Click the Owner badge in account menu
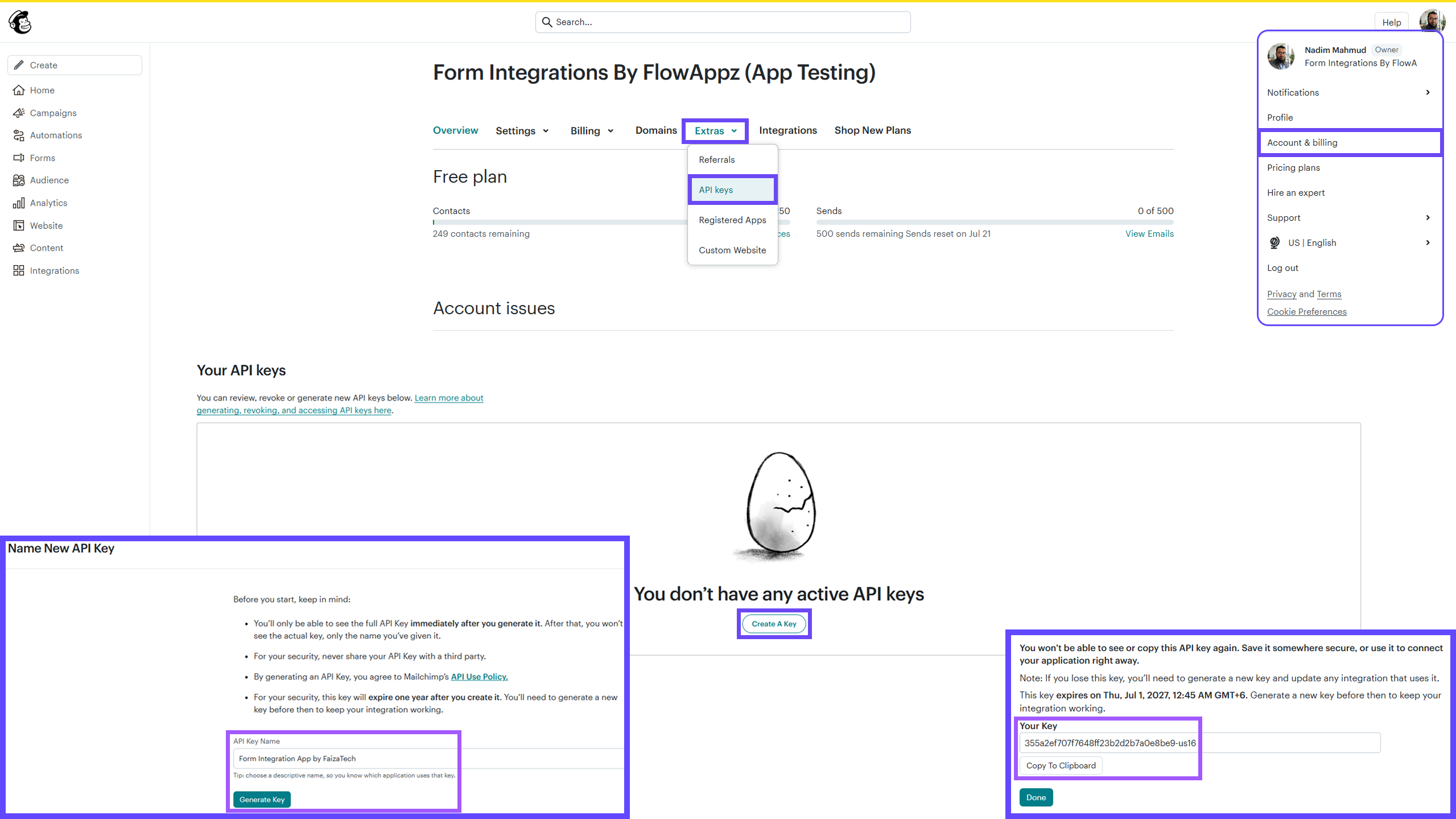Screen dimensions: 1456x819 click(1386, 50)
